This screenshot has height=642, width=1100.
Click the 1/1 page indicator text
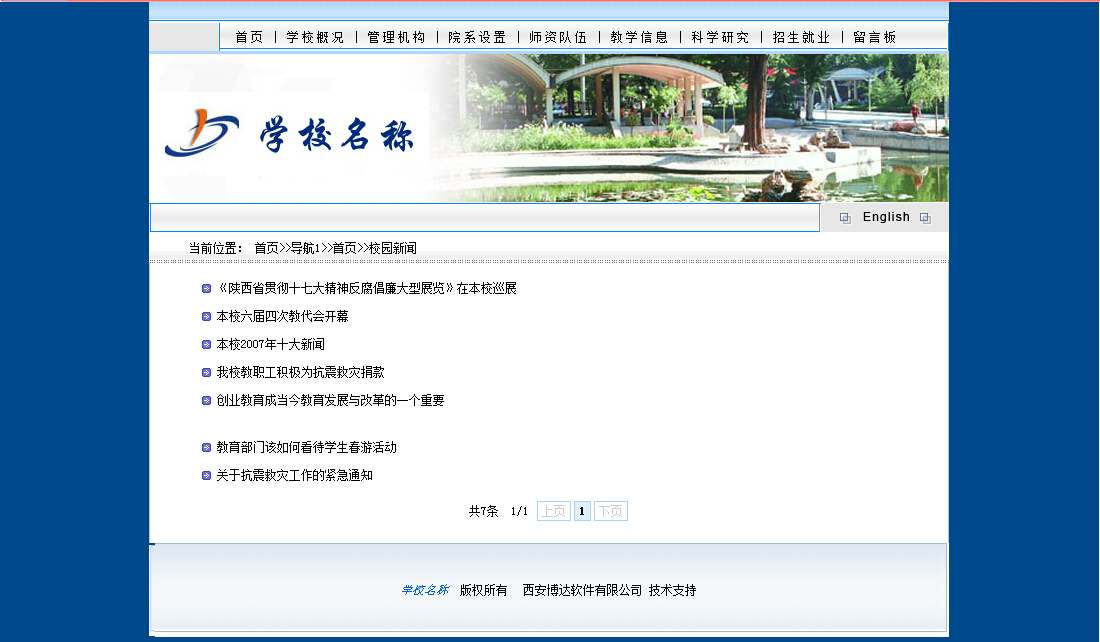(519, 511)
